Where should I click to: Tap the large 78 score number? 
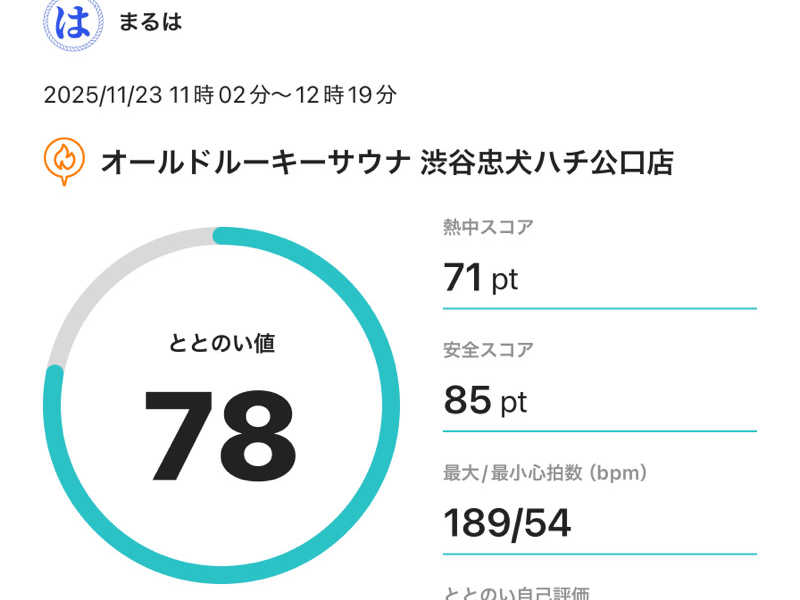click(221, 435)
